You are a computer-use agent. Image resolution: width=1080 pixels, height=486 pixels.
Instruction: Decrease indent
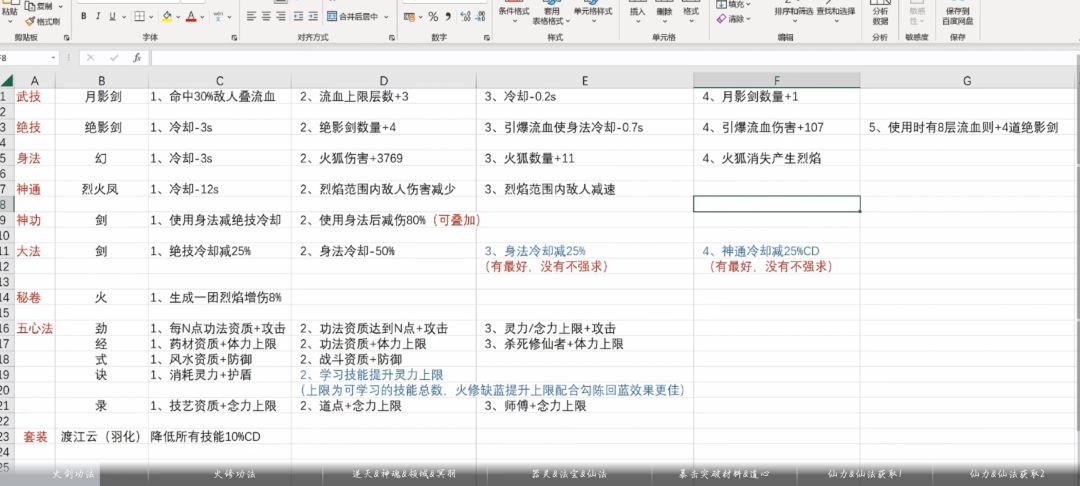pyautogui.click(x=299, y=17)
